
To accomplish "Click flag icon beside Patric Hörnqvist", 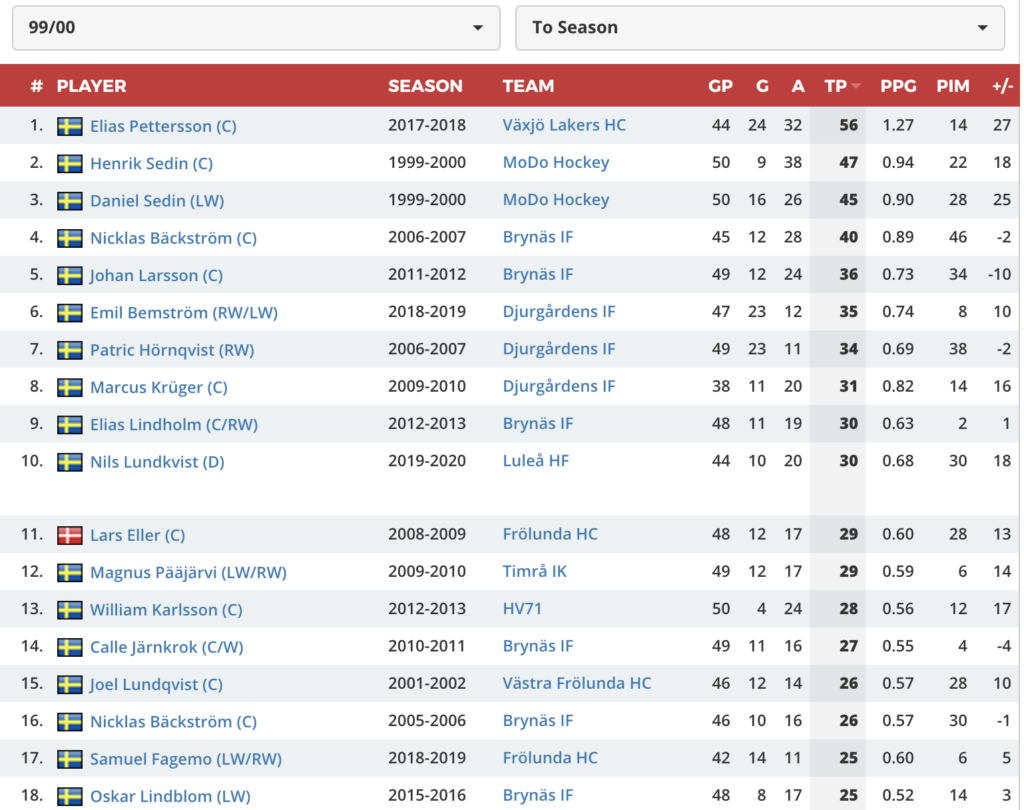I will click(69, 350).
